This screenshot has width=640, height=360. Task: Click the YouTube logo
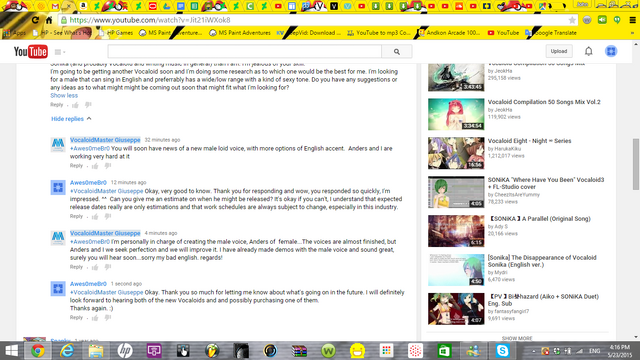31,51
